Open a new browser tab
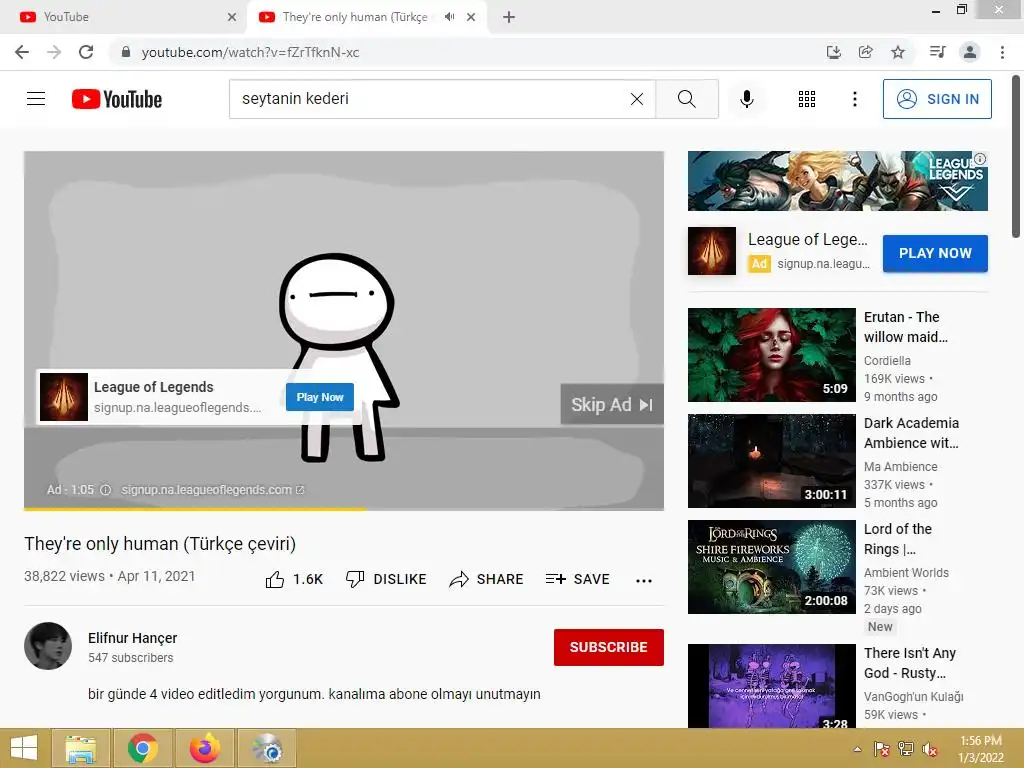Image resolution: width=1024 pixels, height=768 pixels. pos(509,17)
